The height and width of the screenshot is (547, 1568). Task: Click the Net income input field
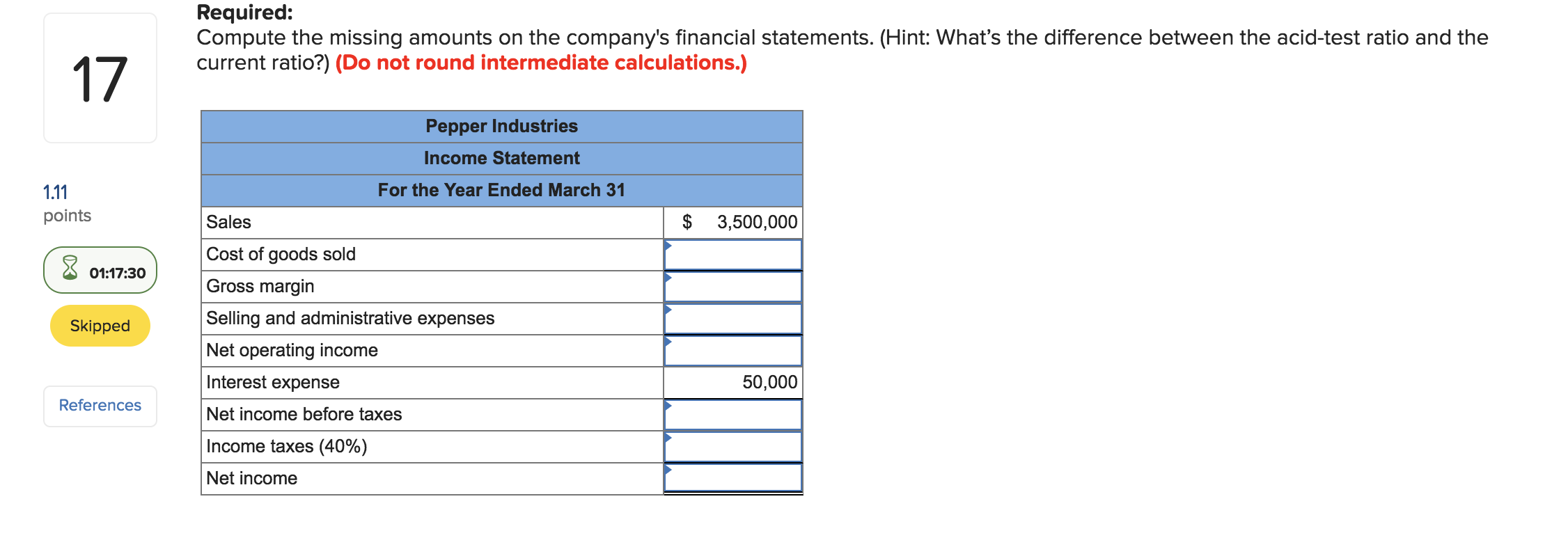(x=735, y=478)
